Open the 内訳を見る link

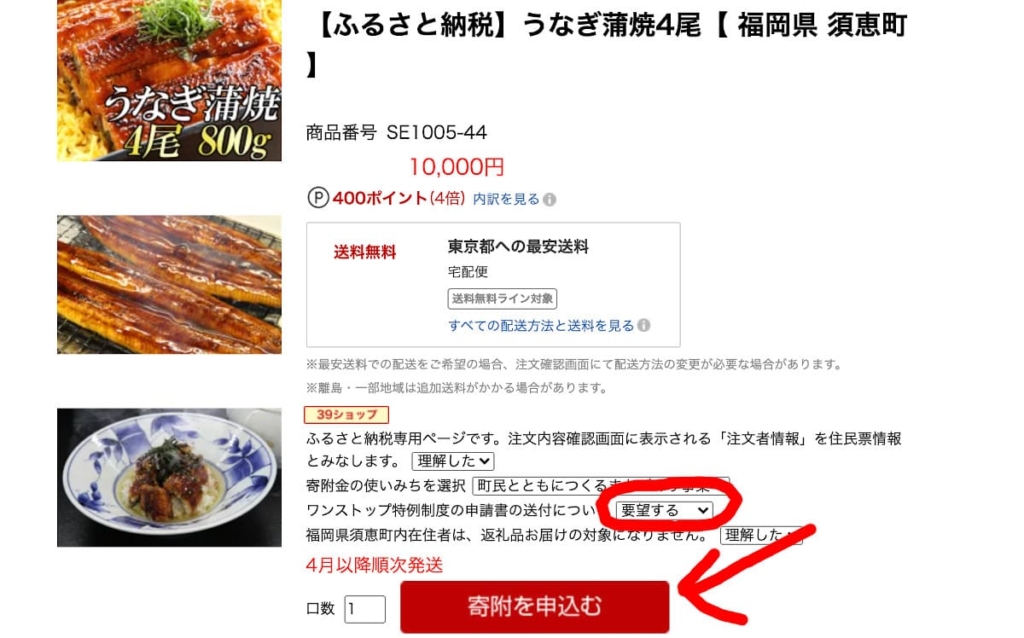click(506, 199)
